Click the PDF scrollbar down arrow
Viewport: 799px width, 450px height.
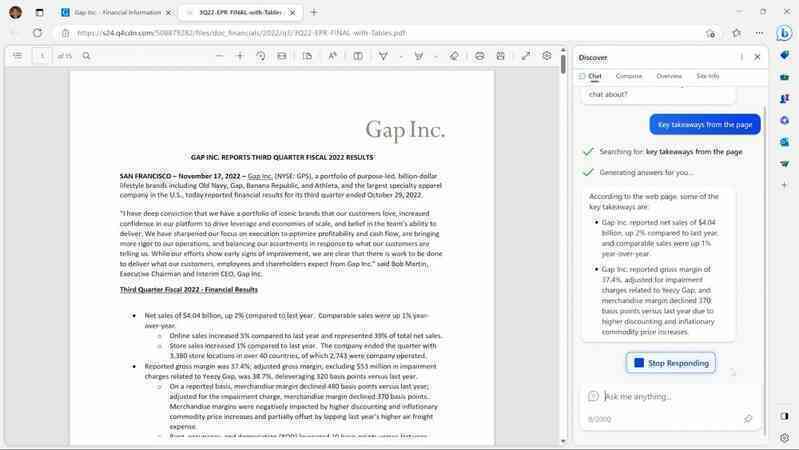tap(563, 441)
